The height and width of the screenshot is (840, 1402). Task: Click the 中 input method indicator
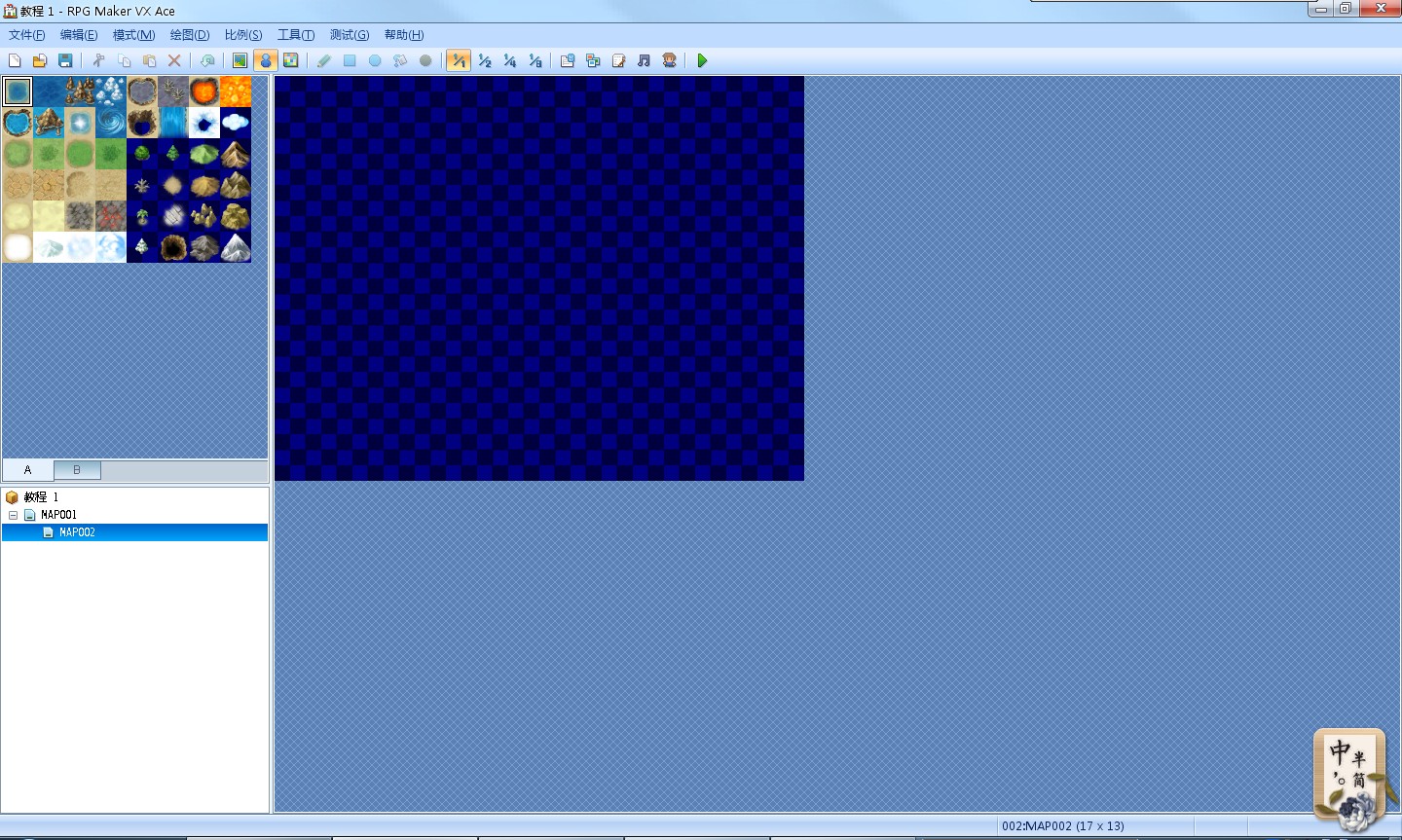[1340, 751]
